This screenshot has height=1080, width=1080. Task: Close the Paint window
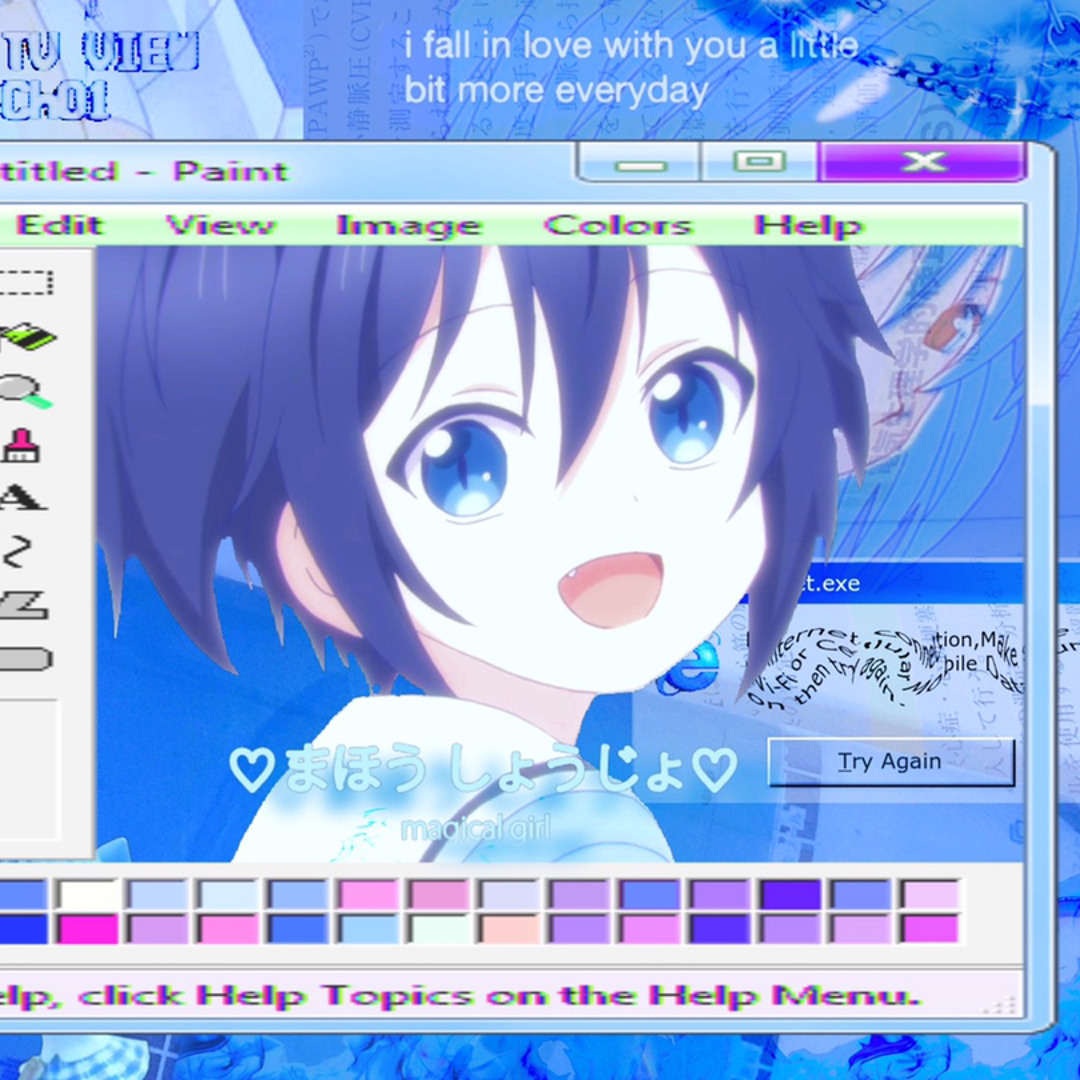coord(922,161)
